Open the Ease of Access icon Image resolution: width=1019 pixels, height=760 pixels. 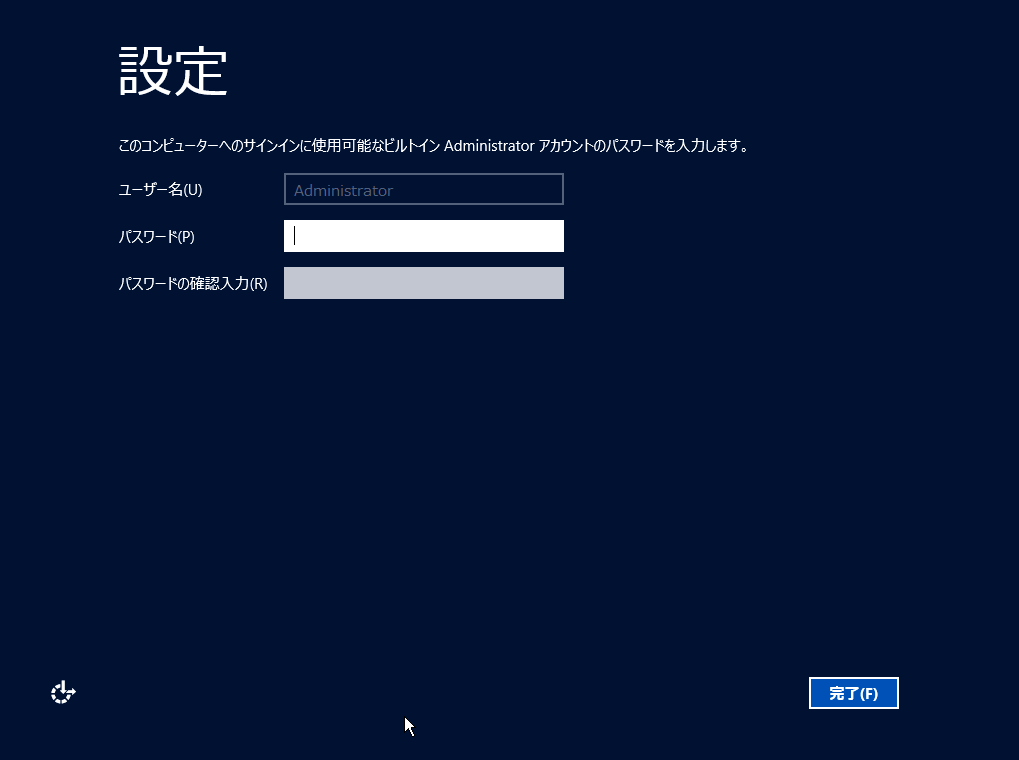[63, 692]
